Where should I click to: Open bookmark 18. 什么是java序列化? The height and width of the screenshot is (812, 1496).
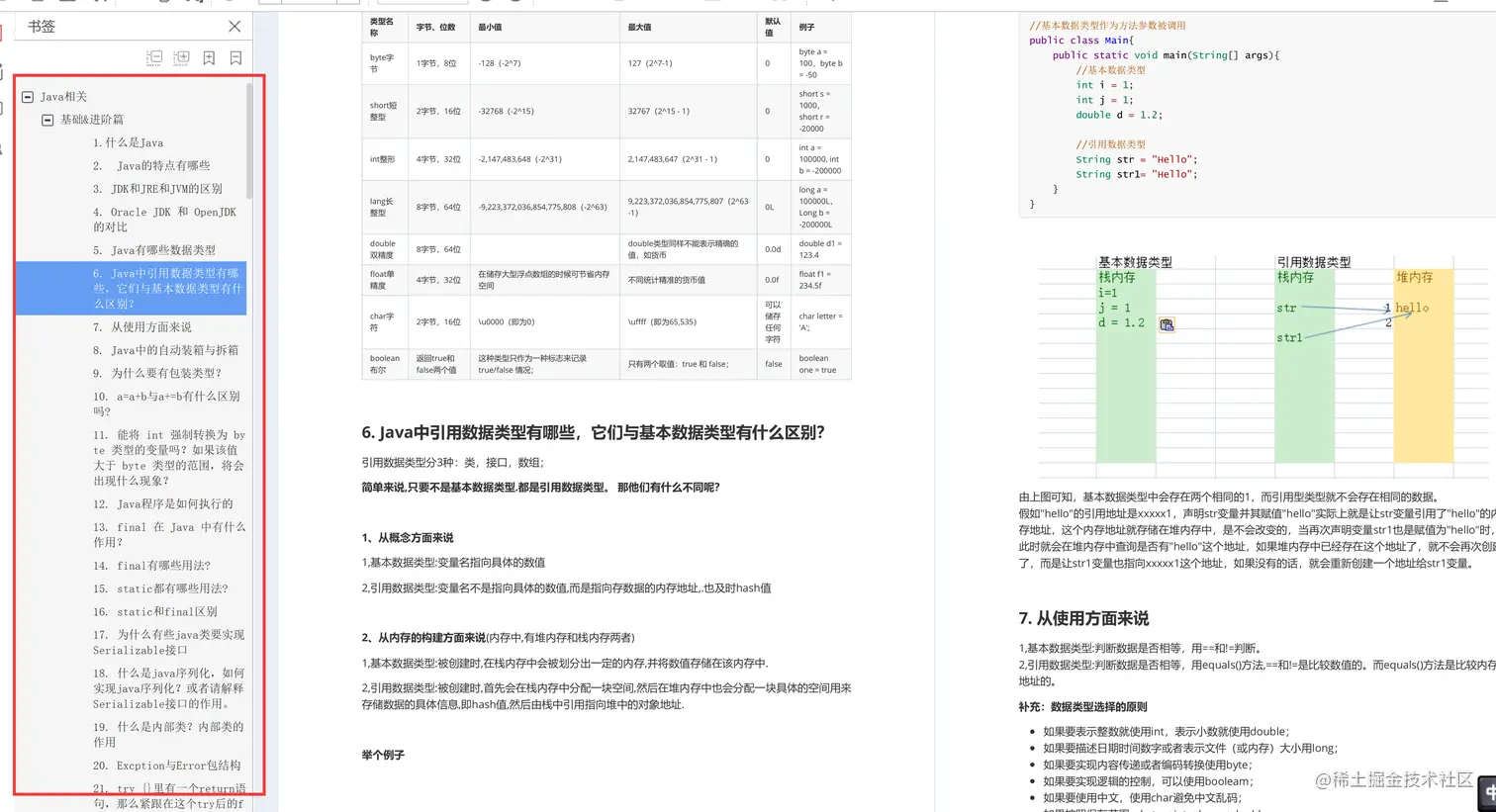tap(168, 688)
